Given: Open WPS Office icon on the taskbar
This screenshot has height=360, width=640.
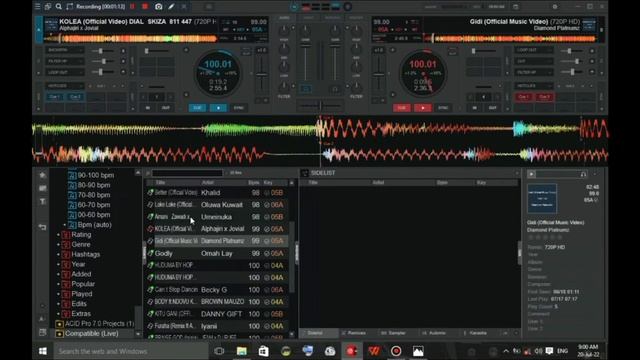Looking at the screenshot, I should (x=374, y=351).
